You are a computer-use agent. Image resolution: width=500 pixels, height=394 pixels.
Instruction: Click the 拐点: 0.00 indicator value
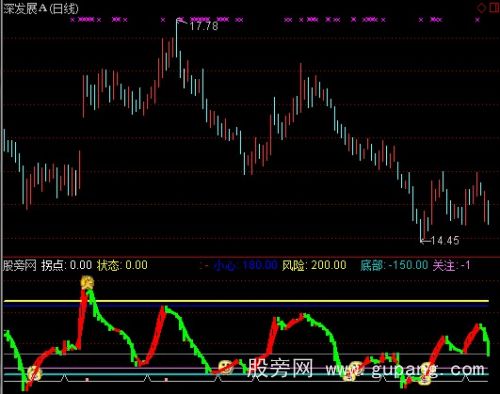point(66,265)
